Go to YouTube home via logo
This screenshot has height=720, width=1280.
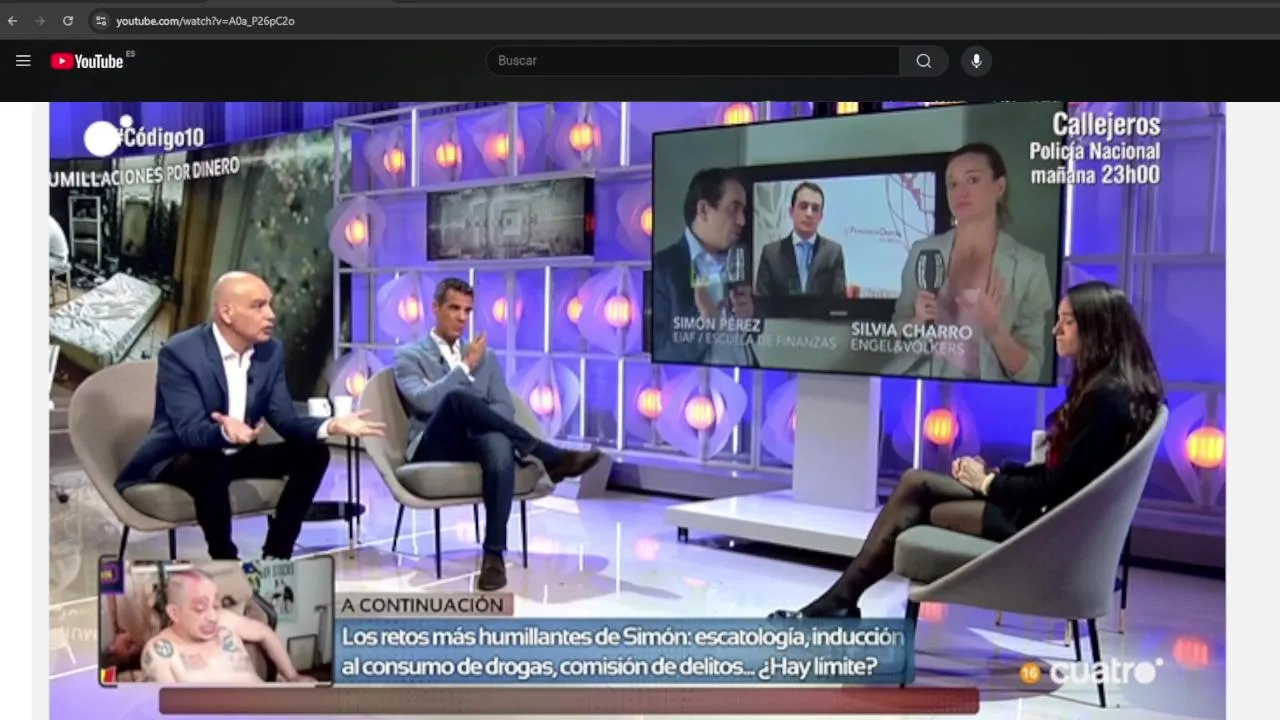pos(88,61)
